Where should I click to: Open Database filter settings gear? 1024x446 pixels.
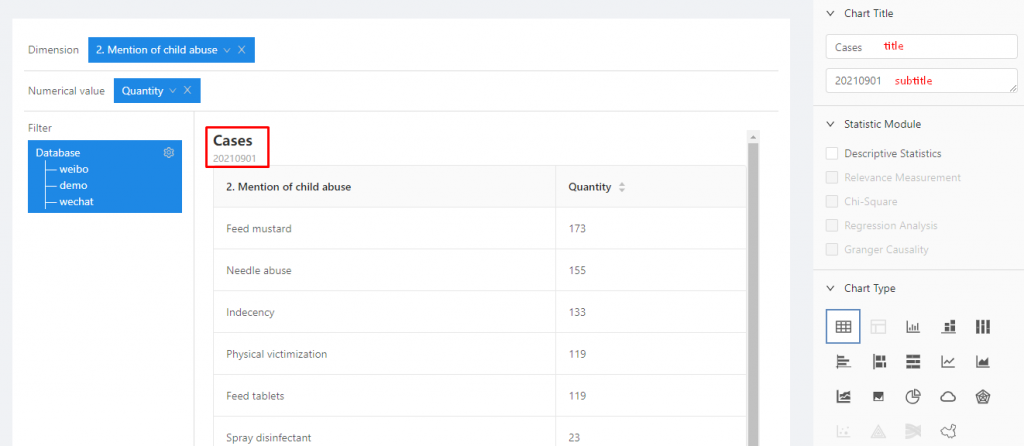tap(169, 153)
